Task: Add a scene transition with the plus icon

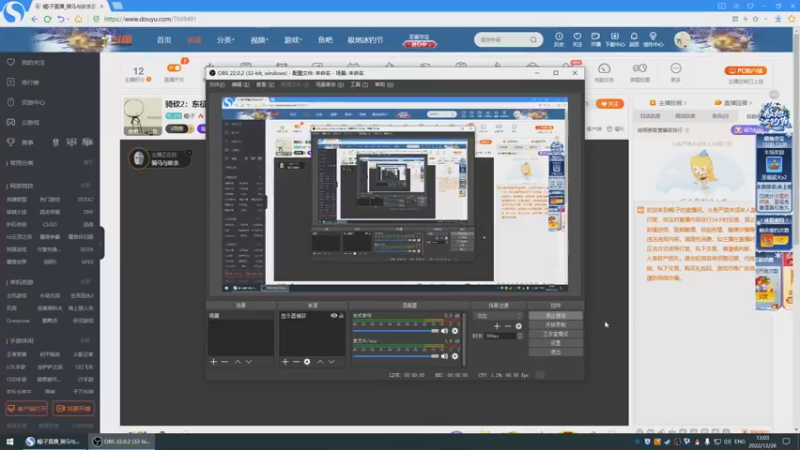Action: 497,326
